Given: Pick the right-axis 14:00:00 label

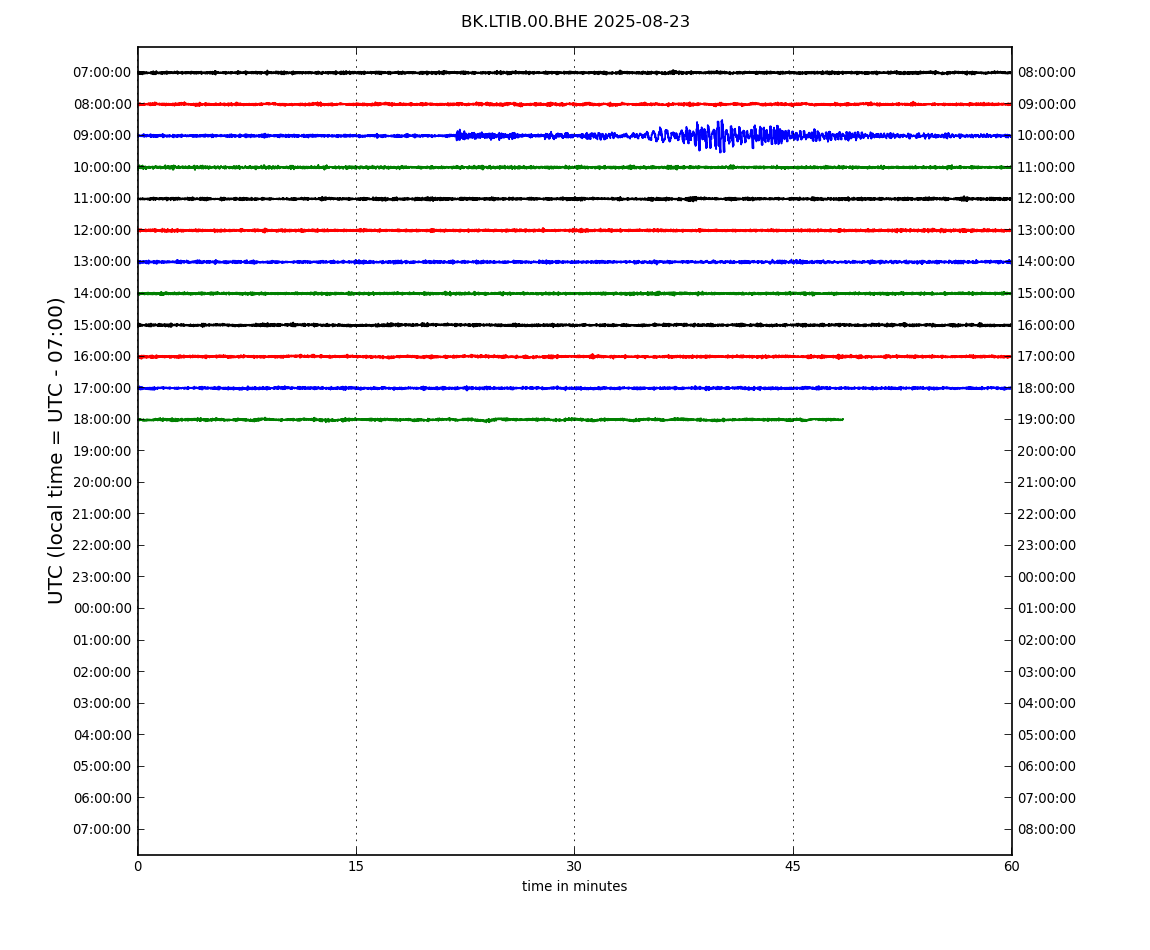Looking at the screenshot, I should click(1047, 262).
